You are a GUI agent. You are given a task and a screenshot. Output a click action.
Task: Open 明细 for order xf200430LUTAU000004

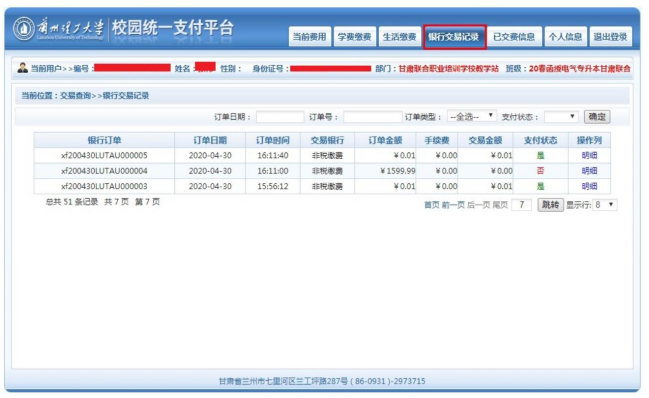point(589,171)
